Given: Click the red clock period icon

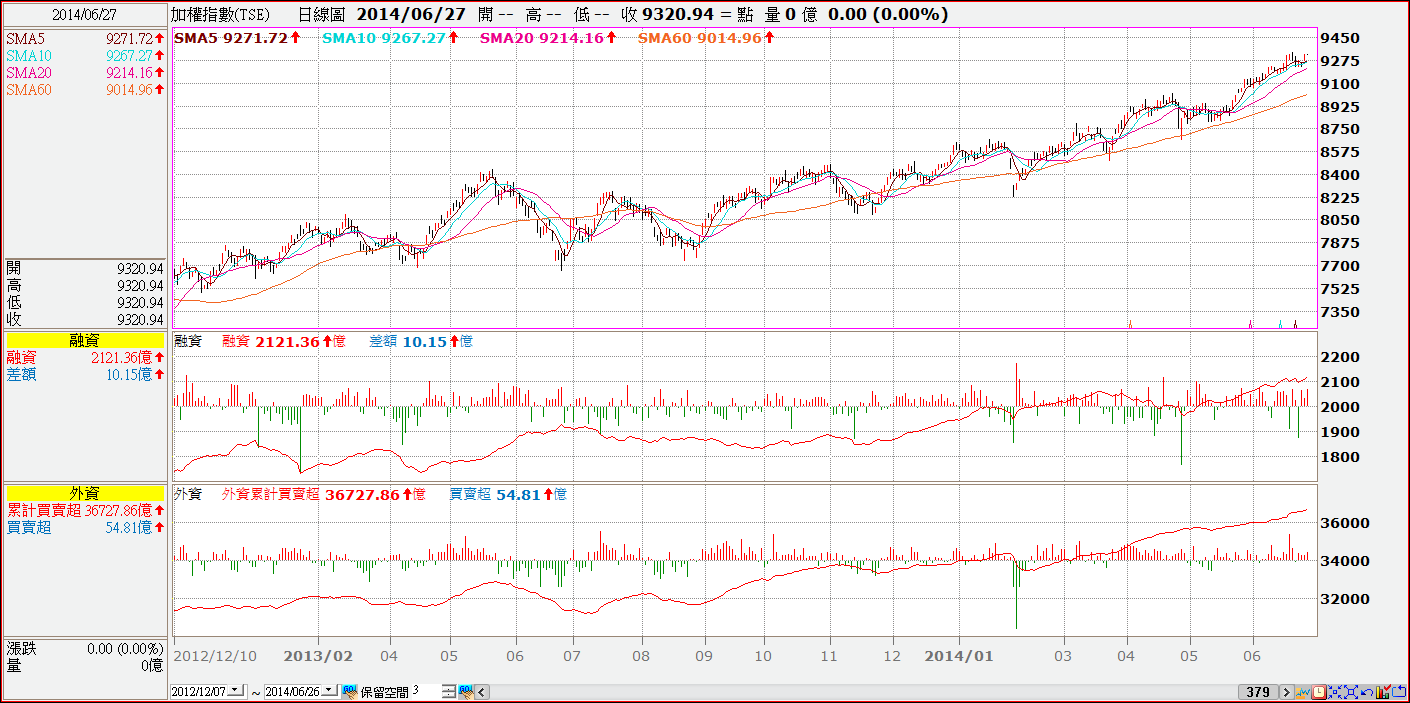Looking at the screenshot, I should tap(1319, 692).
